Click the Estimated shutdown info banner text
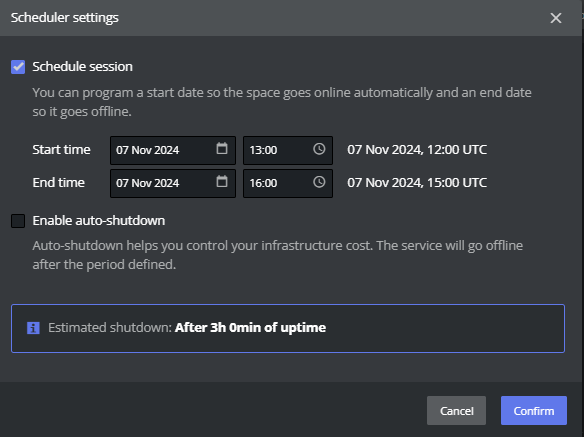This screenshot has height=437, width=584. click(x=187, y=327)
